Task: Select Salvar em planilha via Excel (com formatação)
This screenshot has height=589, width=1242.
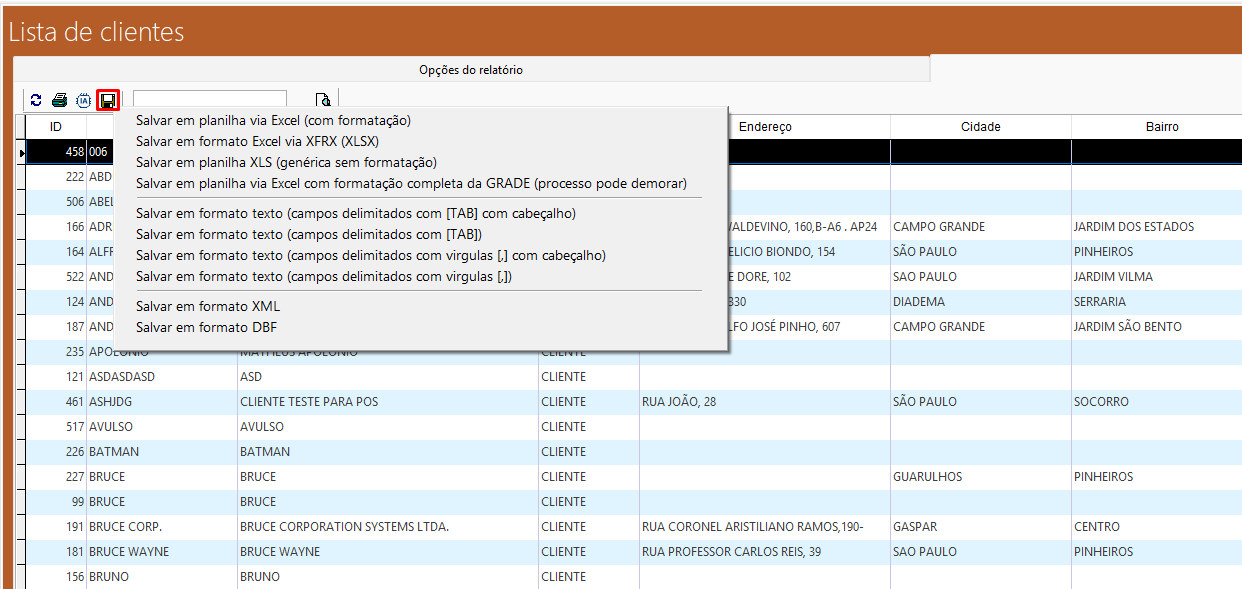Action: click(273, 120)
